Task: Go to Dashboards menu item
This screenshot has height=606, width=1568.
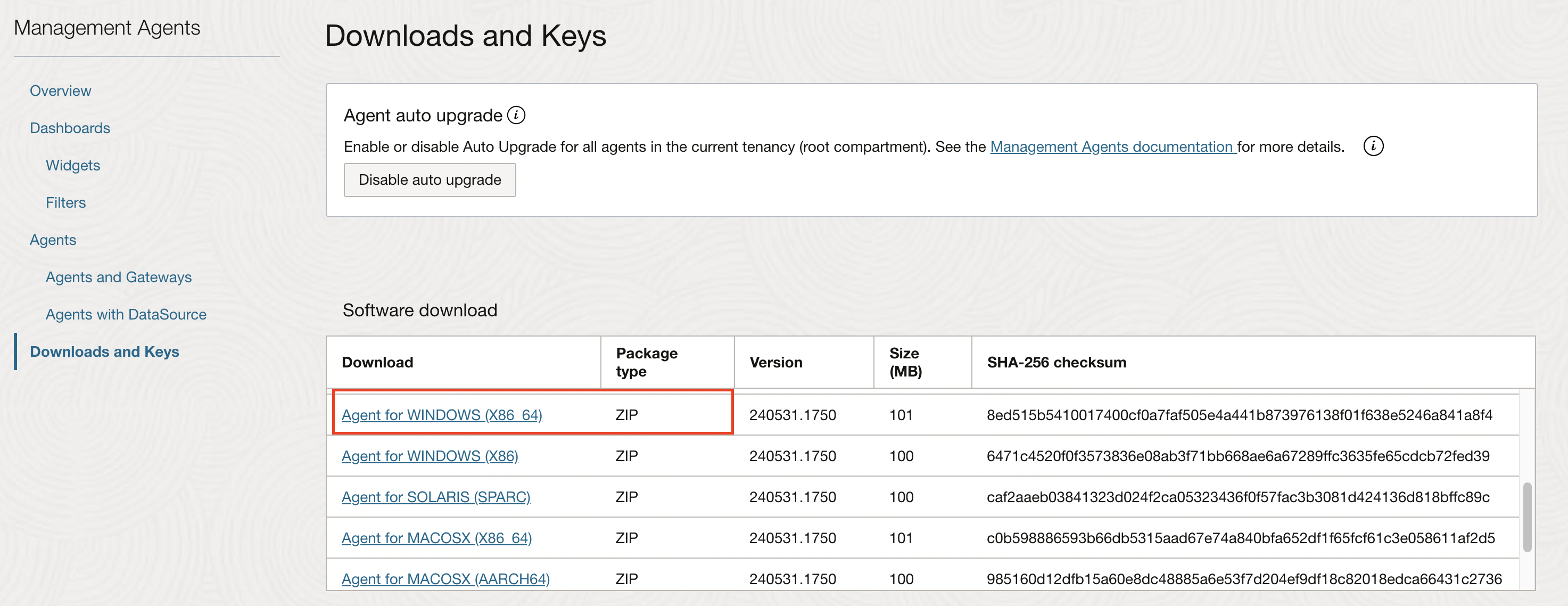Action: pos(70,128)
